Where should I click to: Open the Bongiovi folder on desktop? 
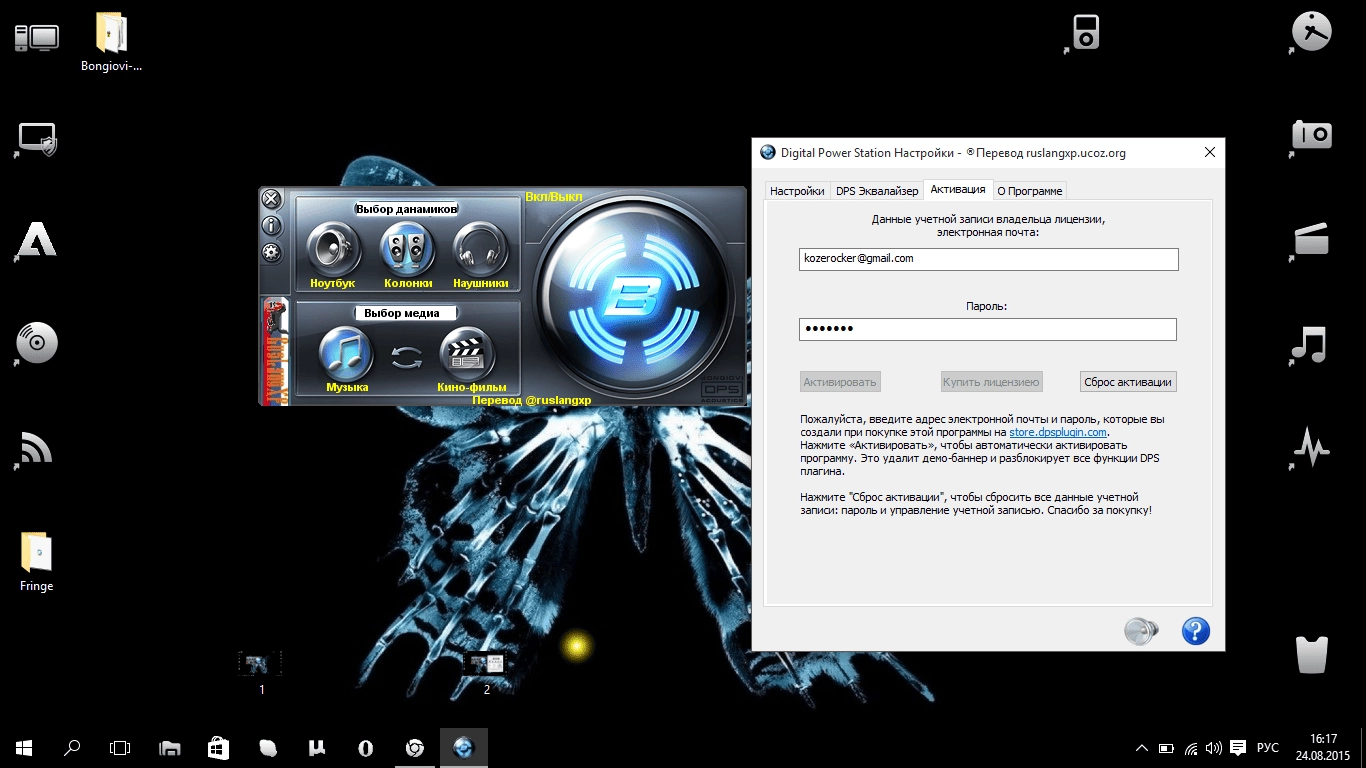coord(111,43)
